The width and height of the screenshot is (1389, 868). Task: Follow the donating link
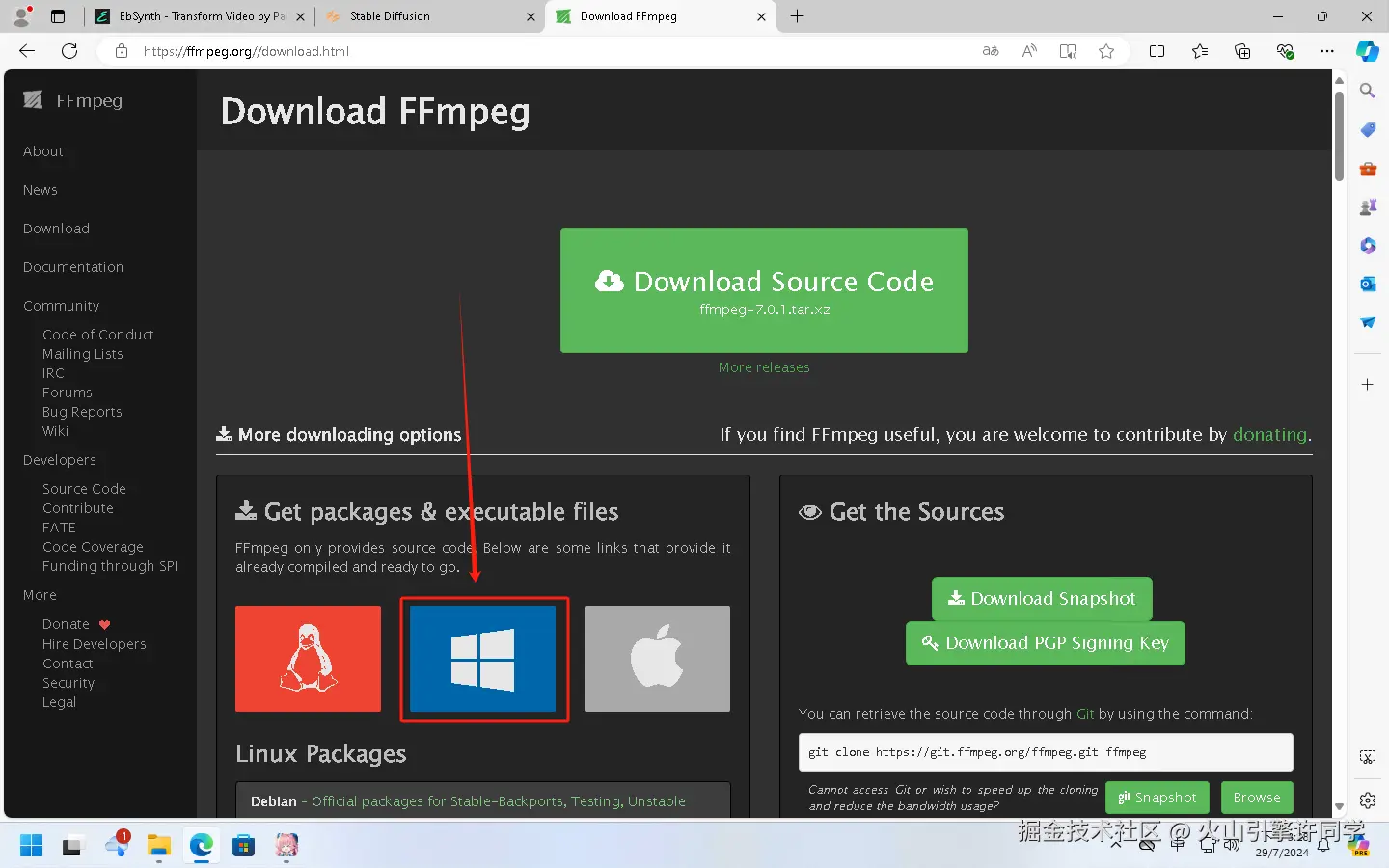click(1269, 434)
